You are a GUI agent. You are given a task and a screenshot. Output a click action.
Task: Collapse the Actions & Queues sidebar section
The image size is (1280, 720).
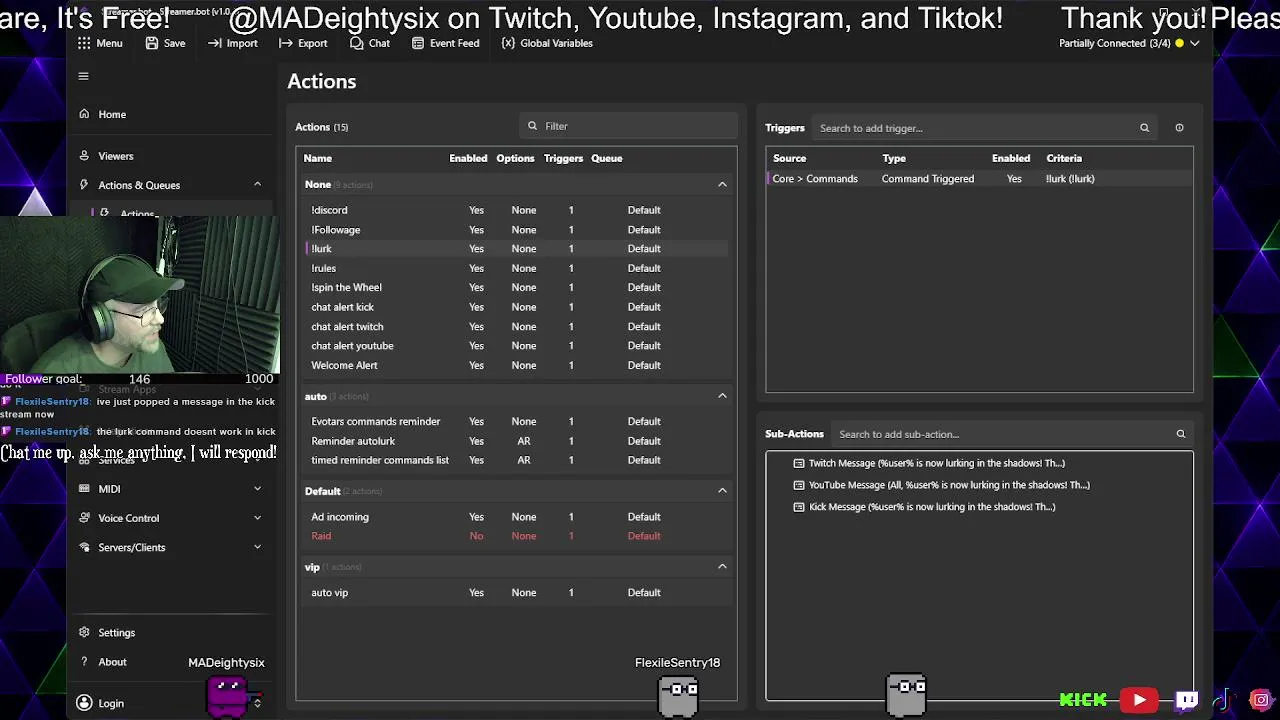pos(257,185)
